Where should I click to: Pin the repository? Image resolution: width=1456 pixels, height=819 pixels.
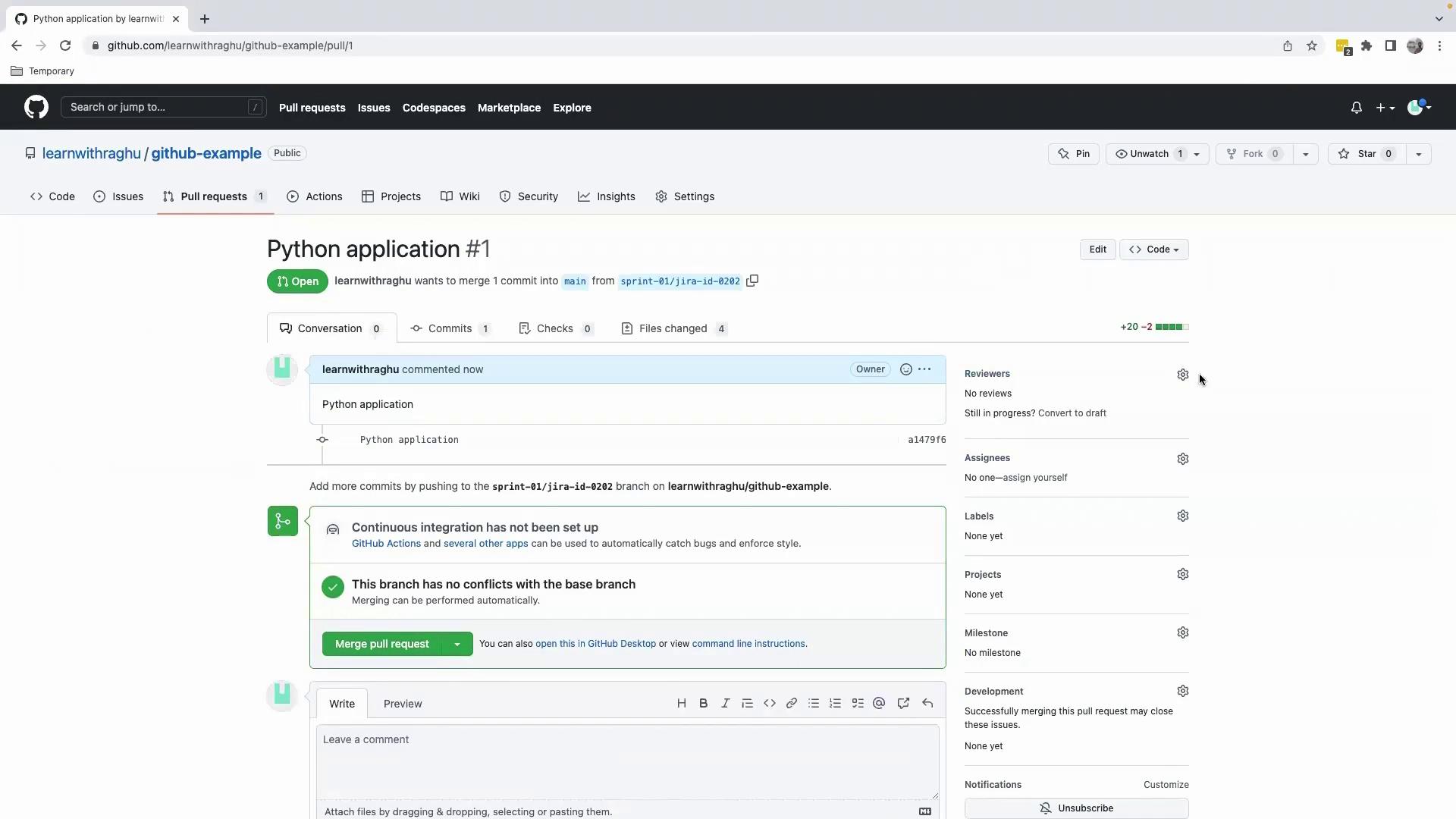(1074, 154)
